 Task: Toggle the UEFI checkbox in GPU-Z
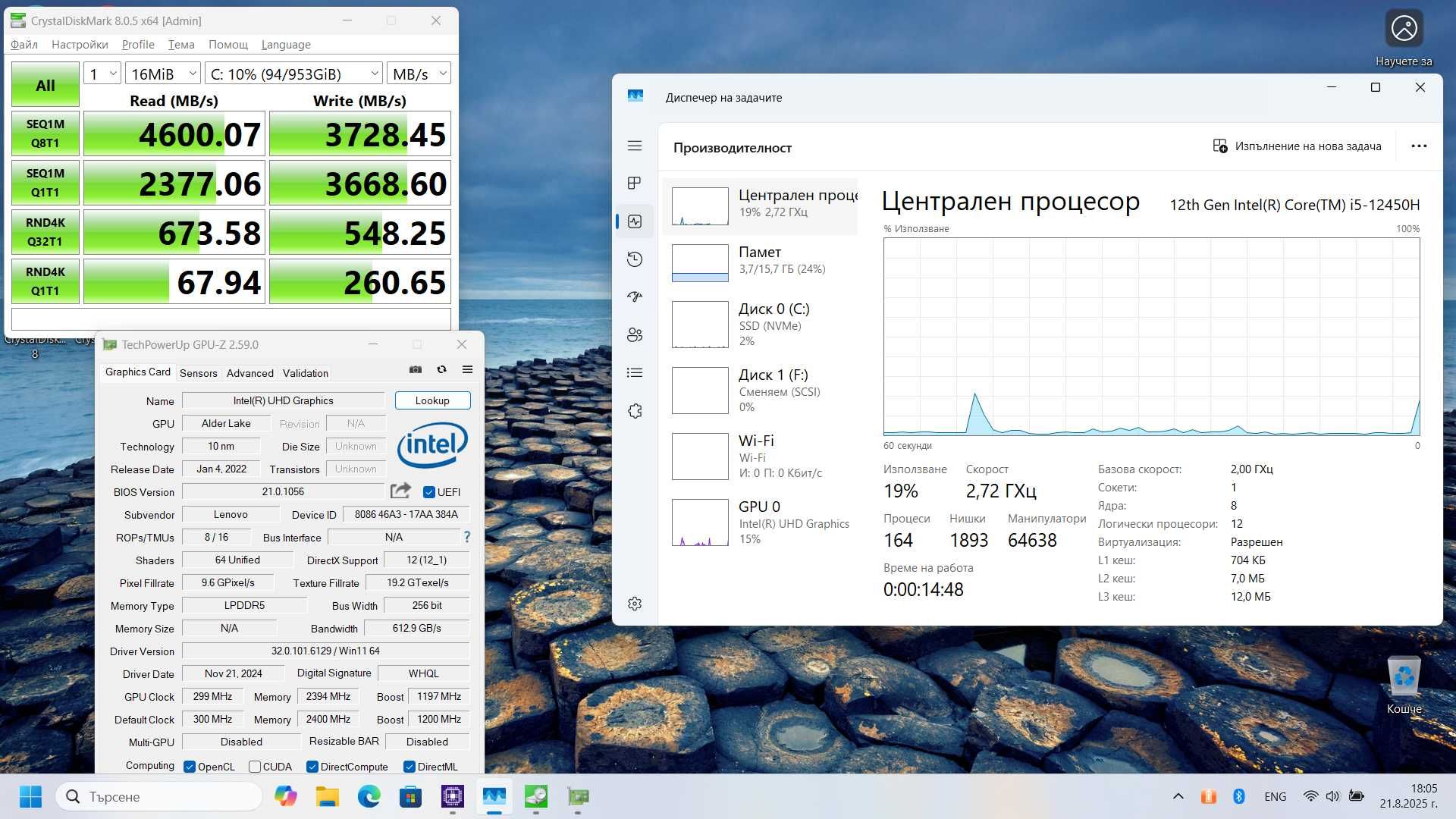click(429, 492)
